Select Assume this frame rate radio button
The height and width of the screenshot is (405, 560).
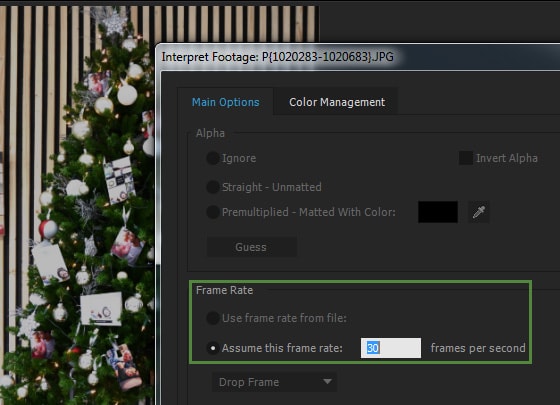[213, 348]
